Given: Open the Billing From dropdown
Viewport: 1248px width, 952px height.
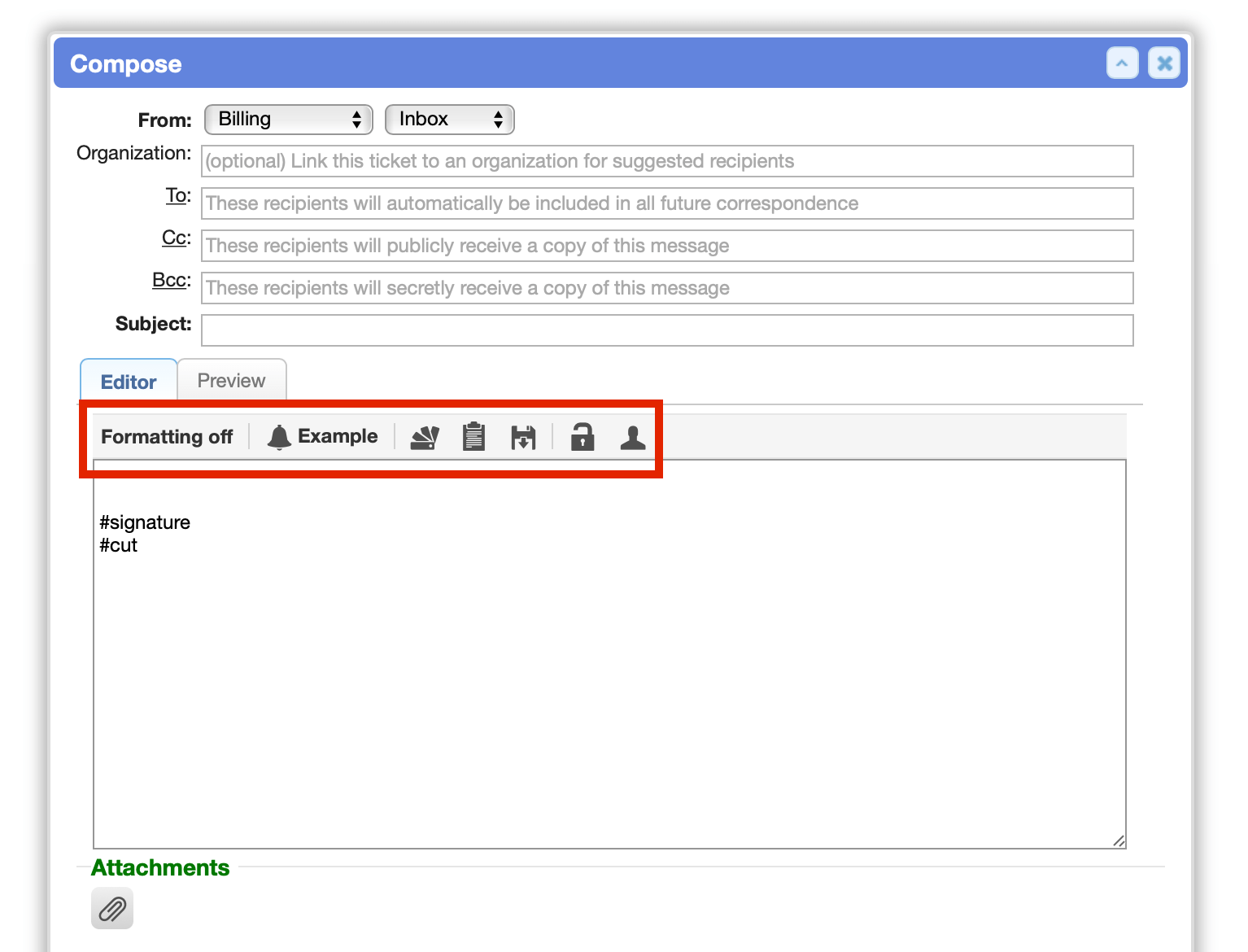Looking at the screenshot, I should click(288, 120).
